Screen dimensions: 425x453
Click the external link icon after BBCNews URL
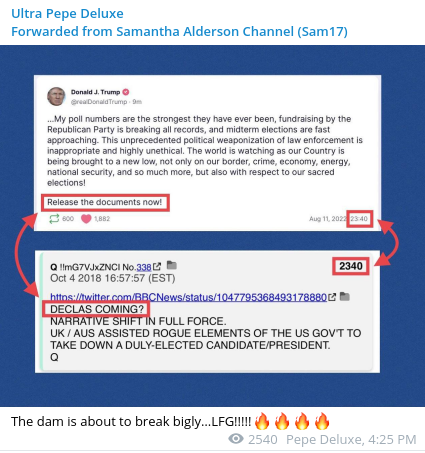(332, 297)
